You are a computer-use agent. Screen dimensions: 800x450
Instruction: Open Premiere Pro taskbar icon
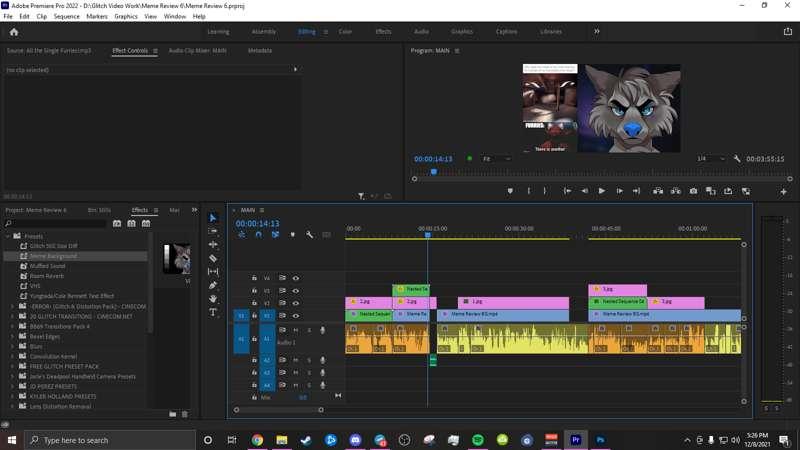click(x=576, y=440)
